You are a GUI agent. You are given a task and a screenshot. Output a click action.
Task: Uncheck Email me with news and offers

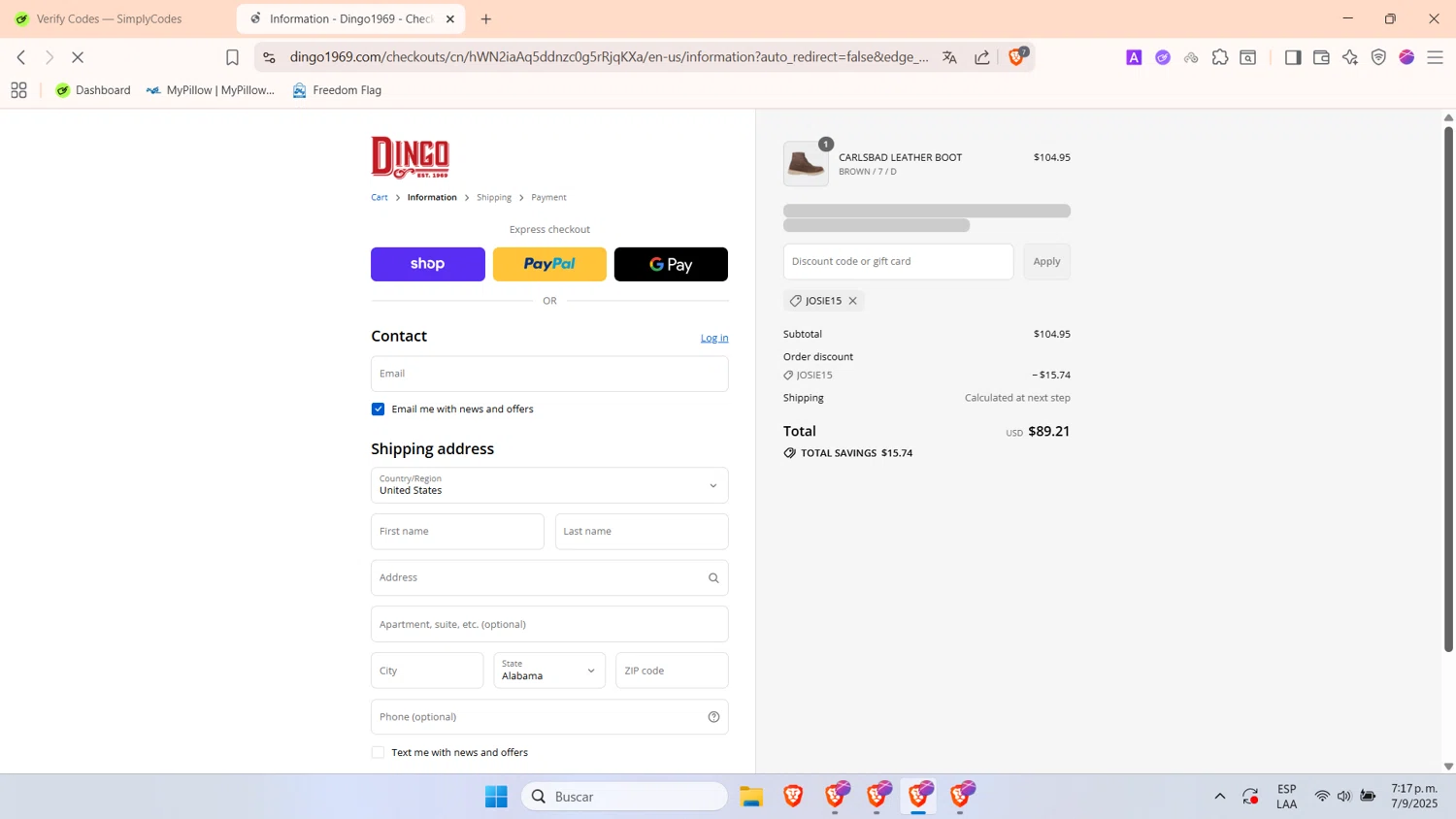click(x=379, y=409)
